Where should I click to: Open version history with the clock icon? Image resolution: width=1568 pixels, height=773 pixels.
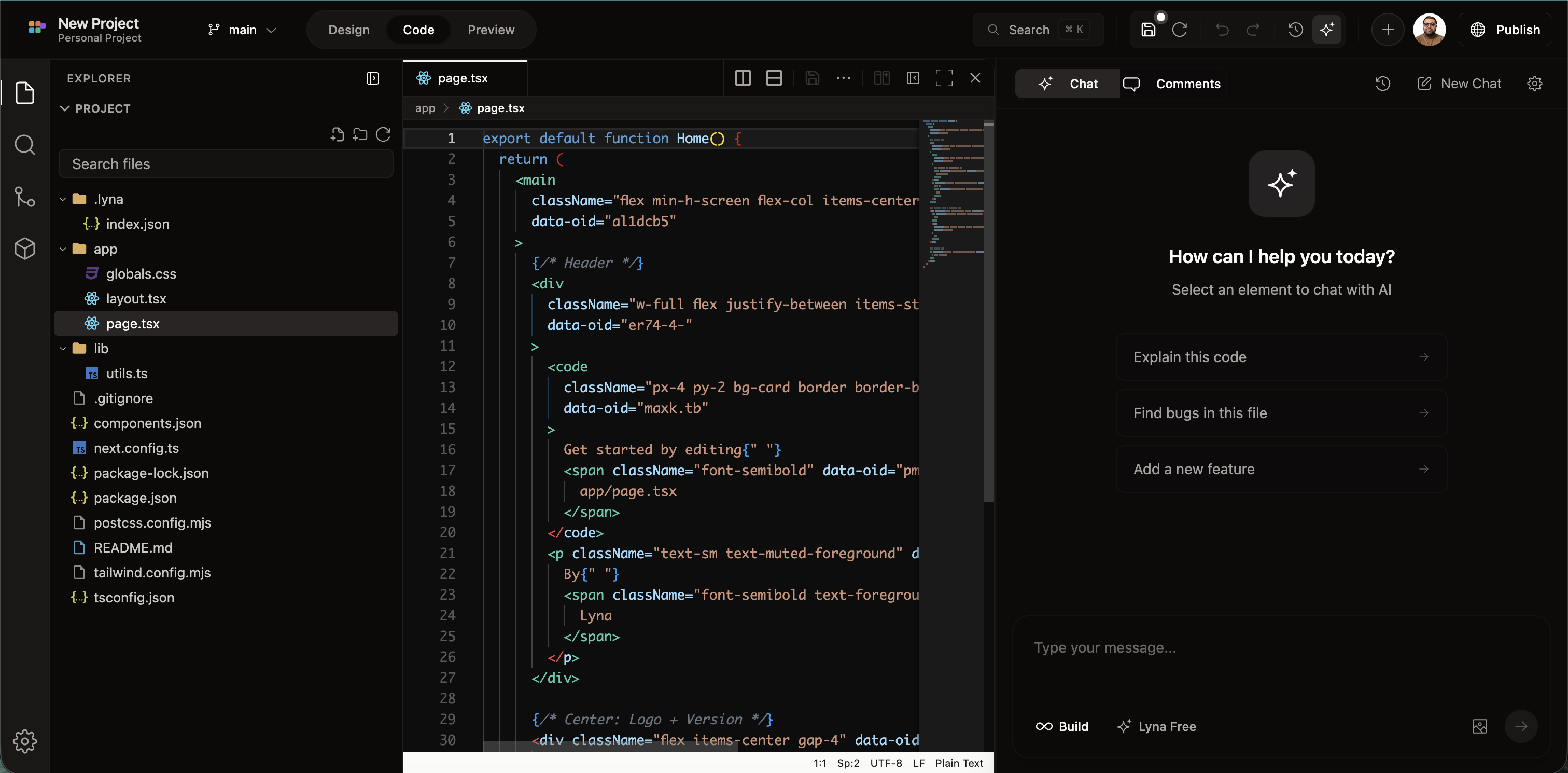pos(1295,29)
